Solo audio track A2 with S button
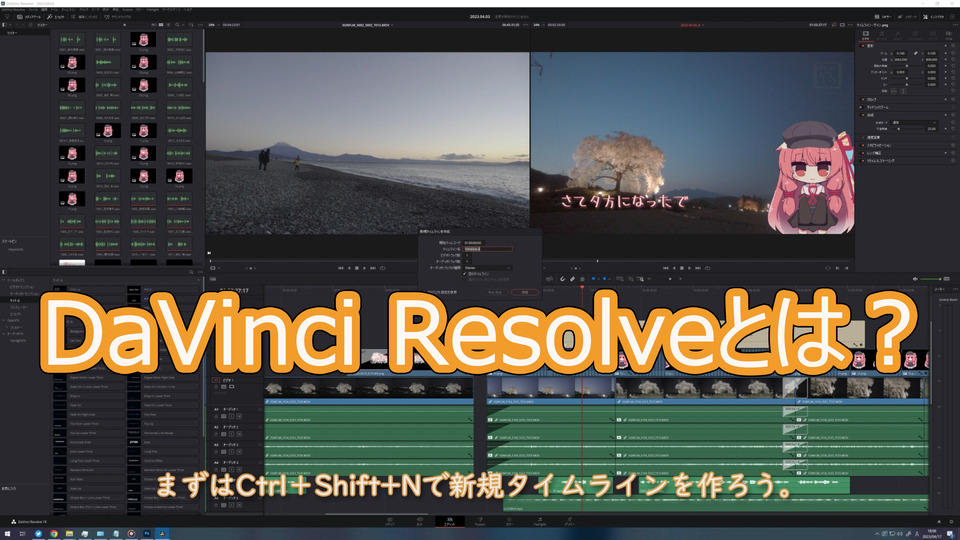The image size is (960, 540). 231,434
